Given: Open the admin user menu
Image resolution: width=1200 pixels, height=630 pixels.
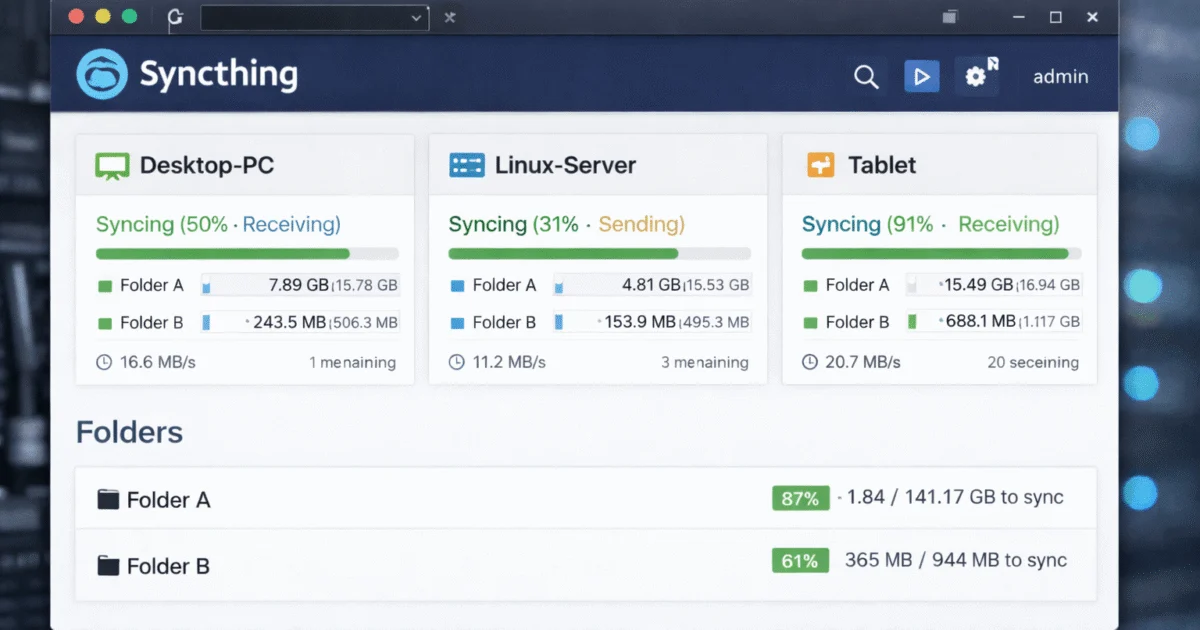Looking at the screenshot, I should pyautogui.click(x=1060, y=76).
